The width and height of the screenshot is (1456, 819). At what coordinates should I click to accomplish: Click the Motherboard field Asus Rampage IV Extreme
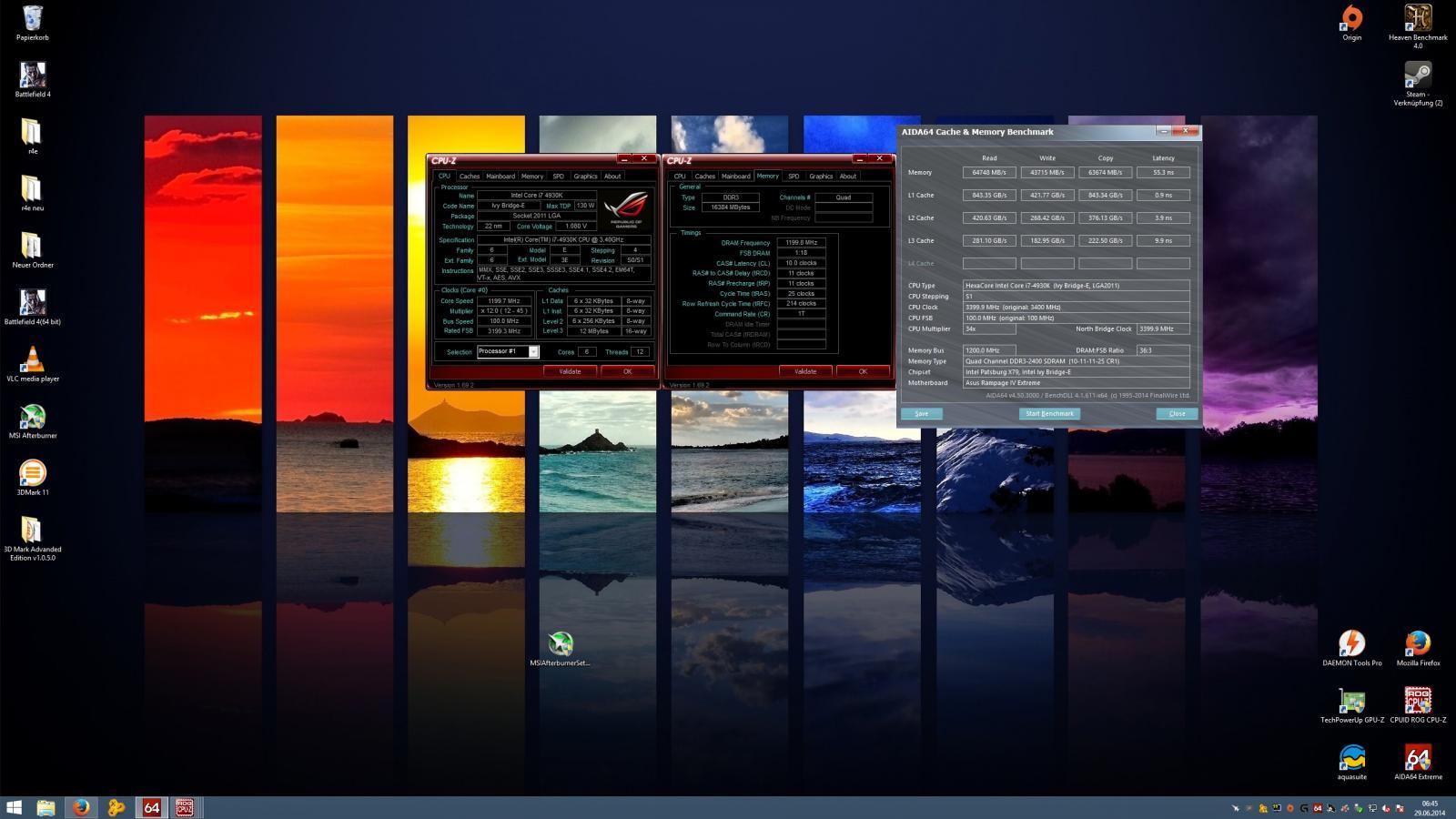1077,383
